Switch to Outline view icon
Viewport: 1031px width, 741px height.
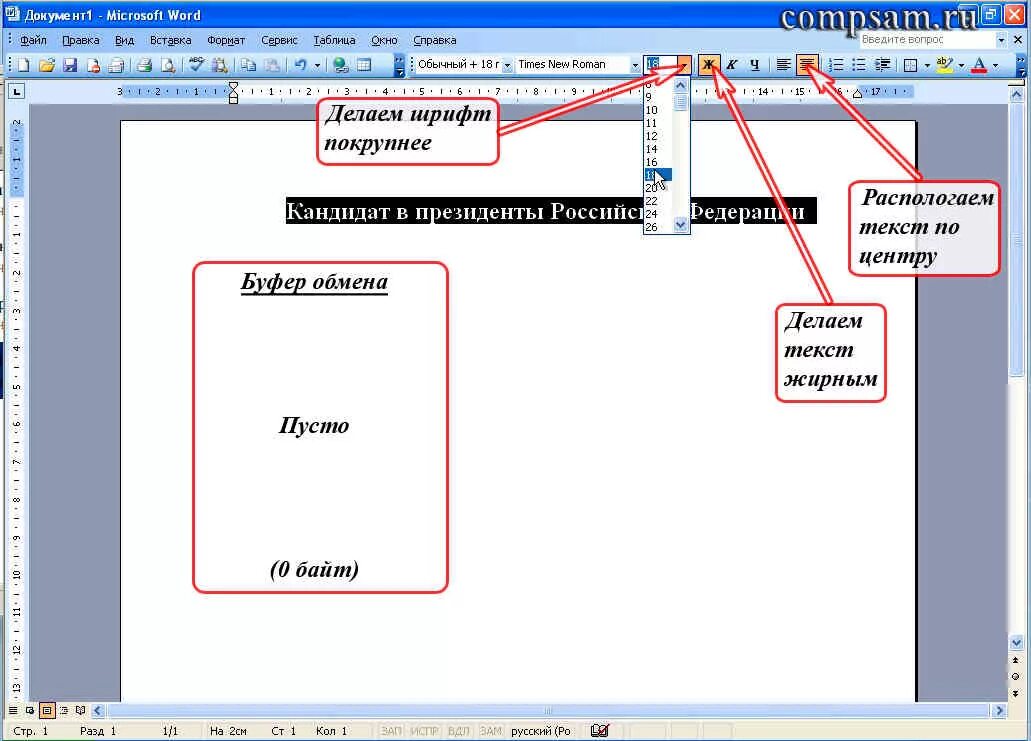click(64, 711)
